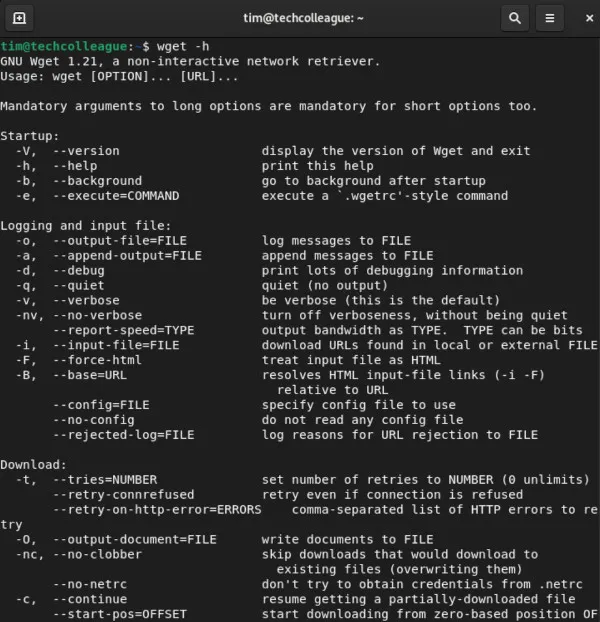Click 'existing files (overwriting them)' line
600x622 pixels.
coord(399,570)
